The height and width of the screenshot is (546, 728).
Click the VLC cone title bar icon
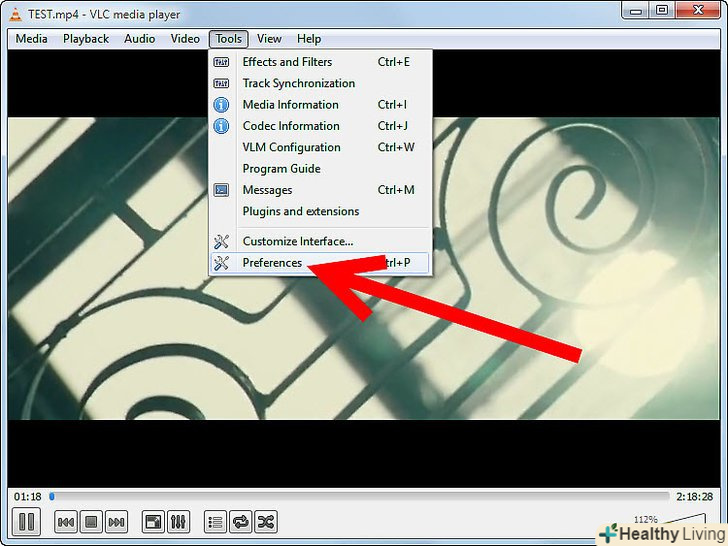pos(16,14)
